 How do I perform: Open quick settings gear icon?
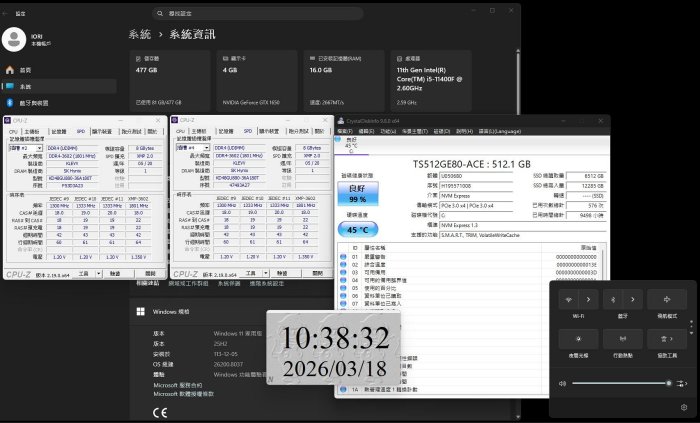(x=683, y=407)
